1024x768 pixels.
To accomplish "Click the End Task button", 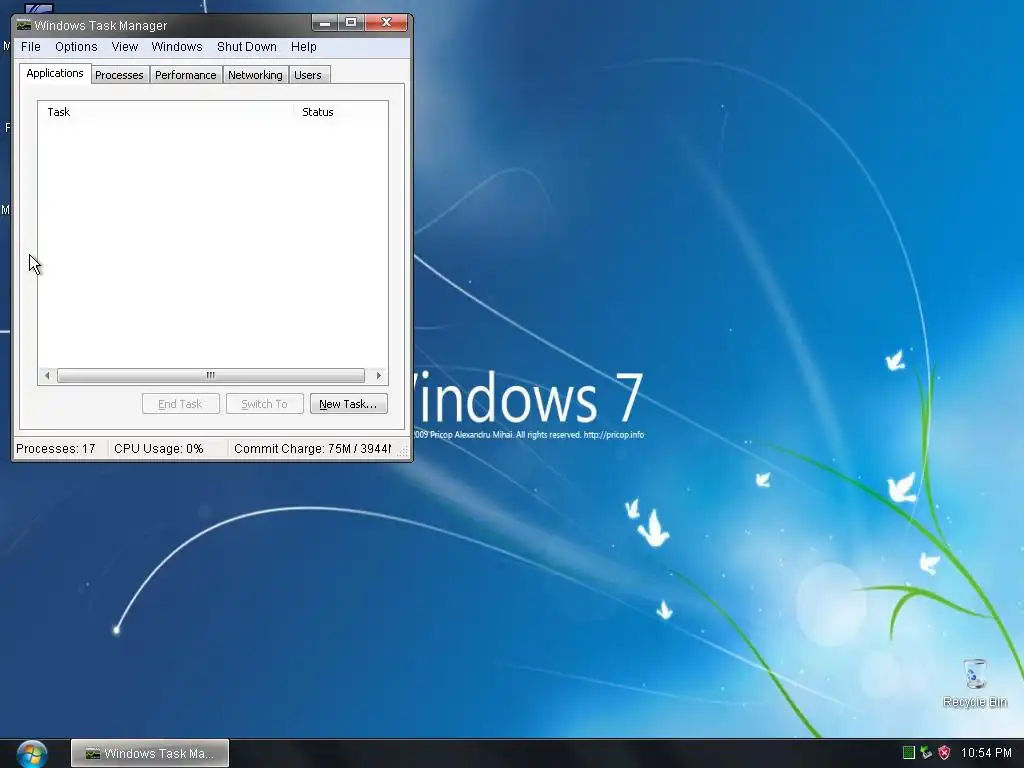I will [180, 404].
